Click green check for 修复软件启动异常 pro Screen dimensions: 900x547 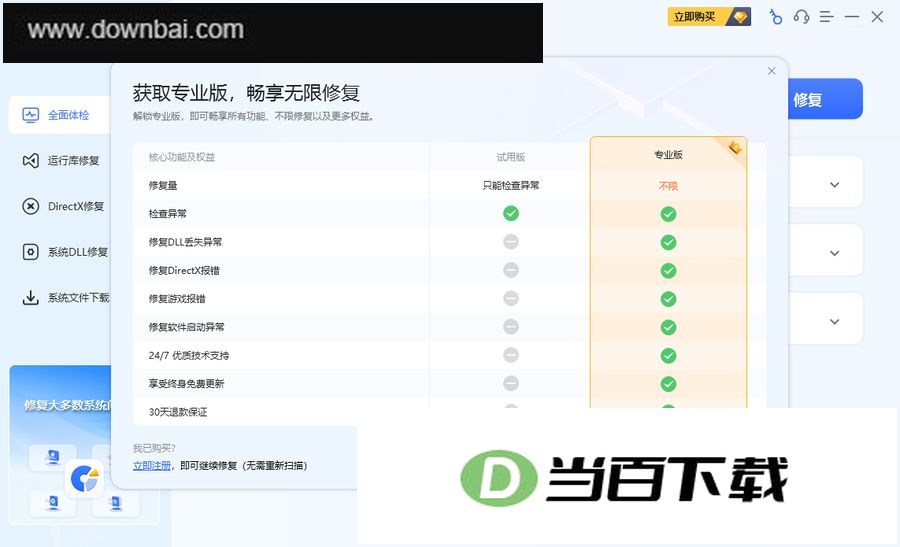[668, 327]
